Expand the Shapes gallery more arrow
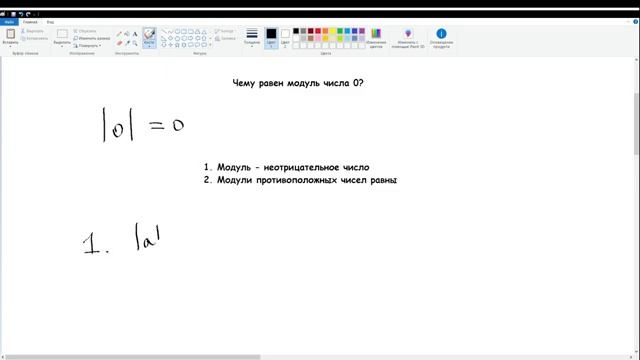 (x=210, y=45)
